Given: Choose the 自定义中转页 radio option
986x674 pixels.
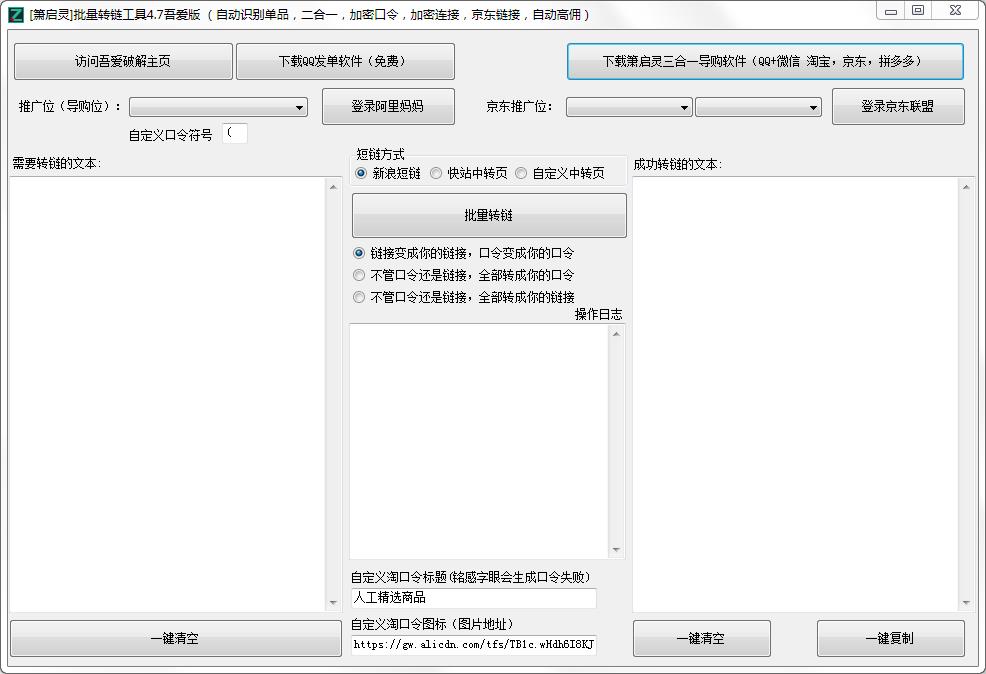Looking at the screenshot, I should (521, 173).
